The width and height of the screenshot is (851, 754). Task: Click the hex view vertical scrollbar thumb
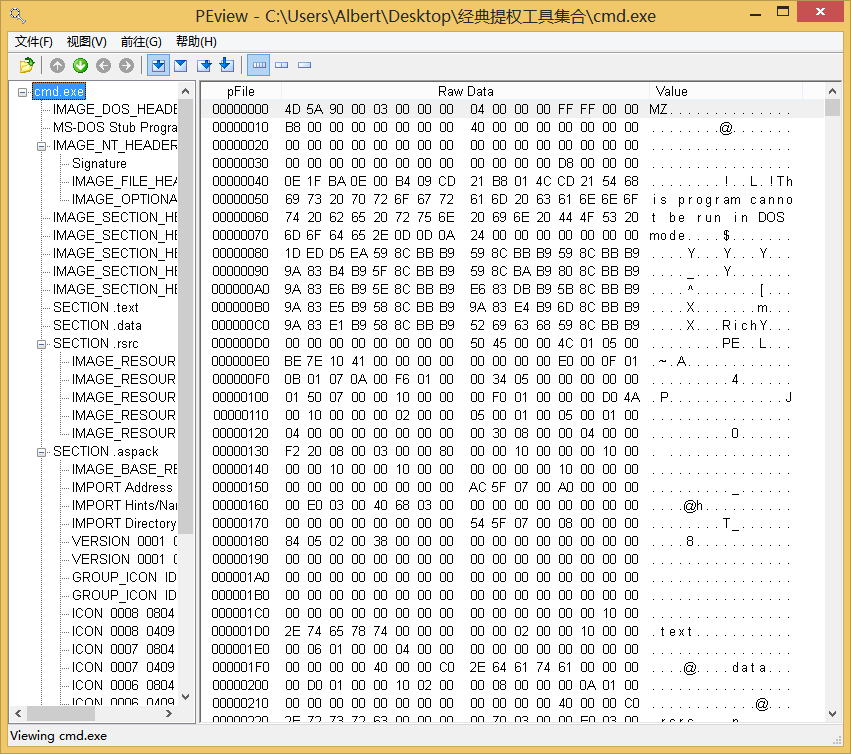832,108
